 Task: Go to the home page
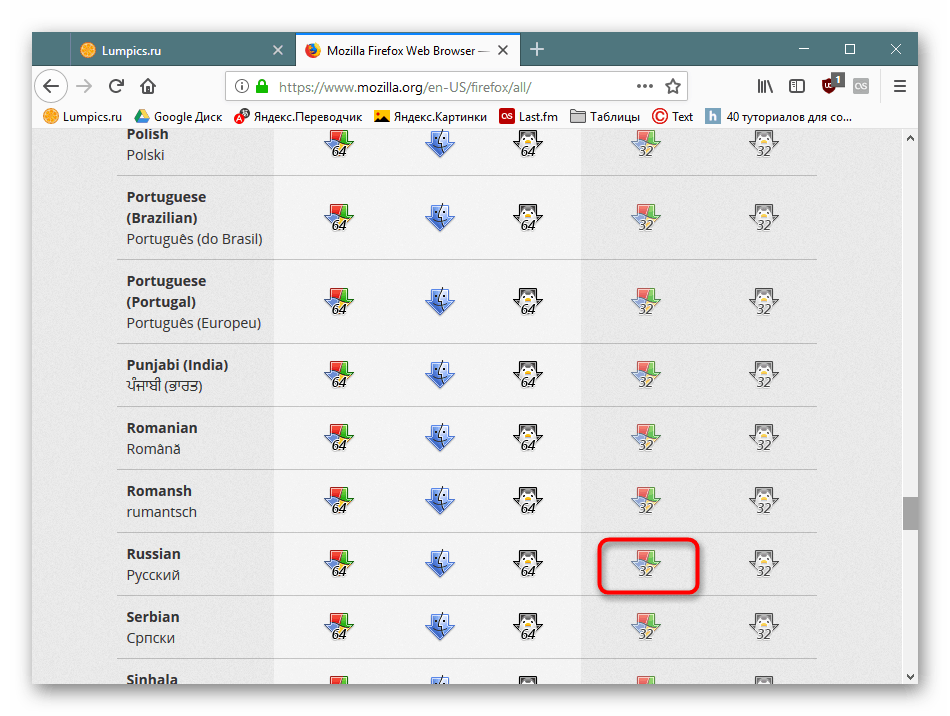[x=148, y=86]
